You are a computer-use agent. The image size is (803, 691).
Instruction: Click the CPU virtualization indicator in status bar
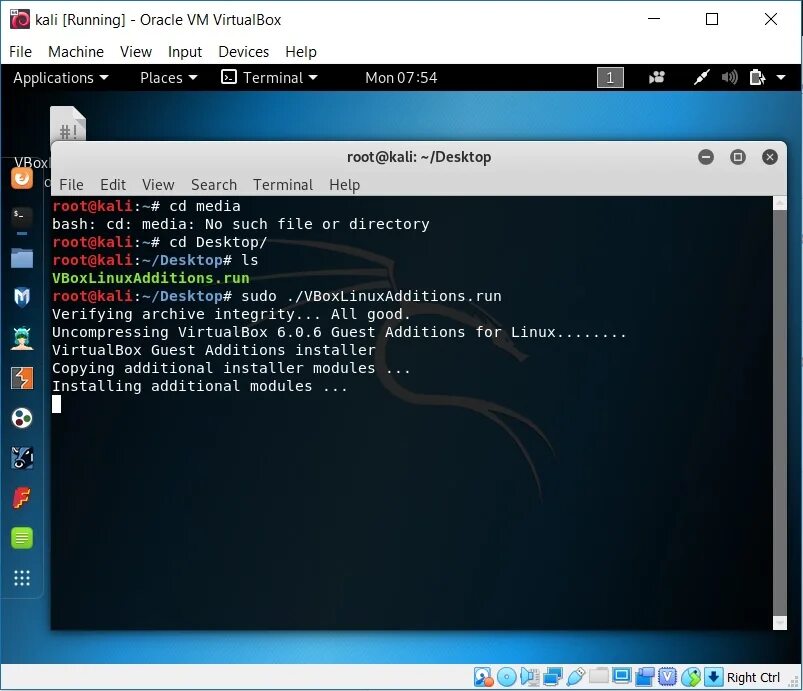[x=668, y=677]
